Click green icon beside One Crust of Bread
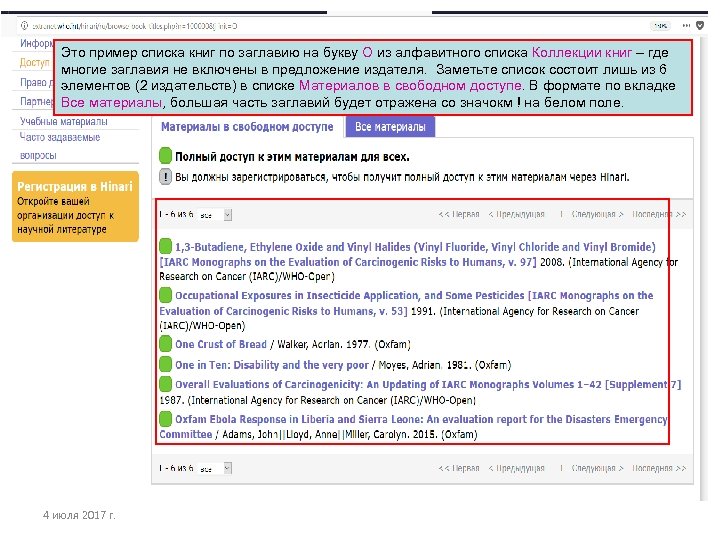This screenshot has width=720, height=540. 165,343
